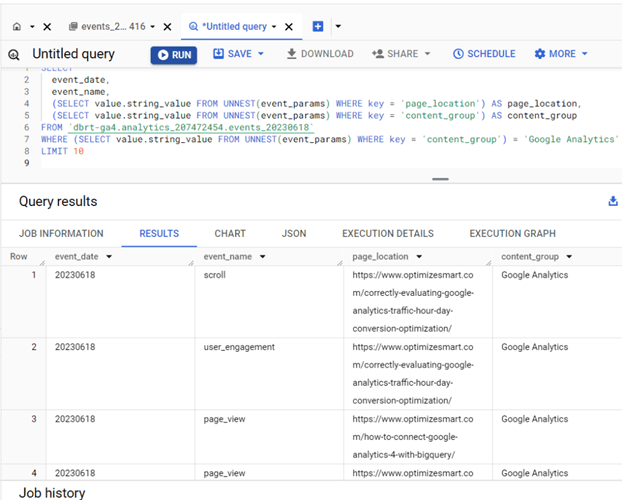Viewport: 622px width, 500px height.
Task: Share the query
Action: tap(395, 54)
